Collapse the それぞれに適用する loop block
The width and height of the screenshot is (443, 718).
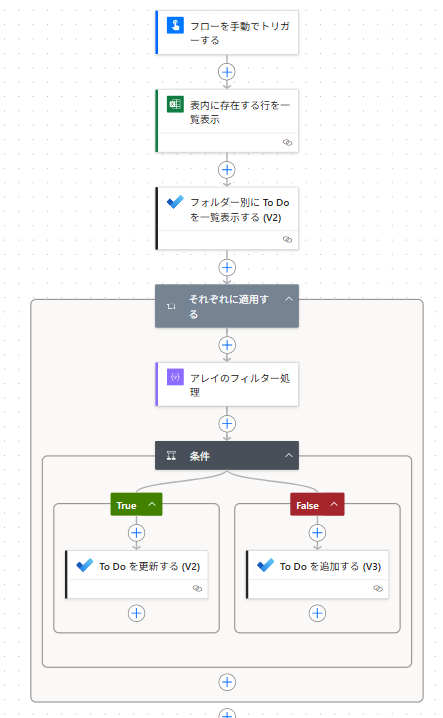click(289, 299)
